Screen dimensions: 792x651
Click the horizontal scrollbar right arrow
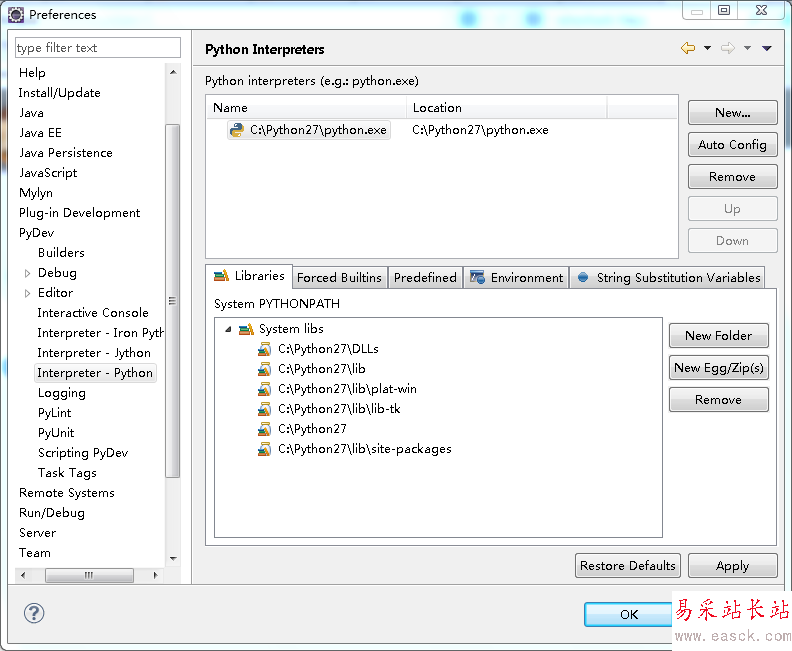(x=155, y=575)
